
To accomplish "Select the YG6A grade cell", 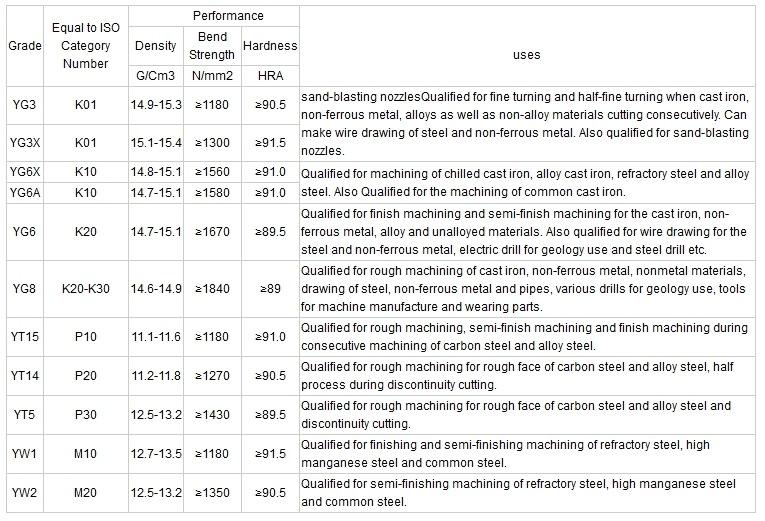I will (22, 192).
